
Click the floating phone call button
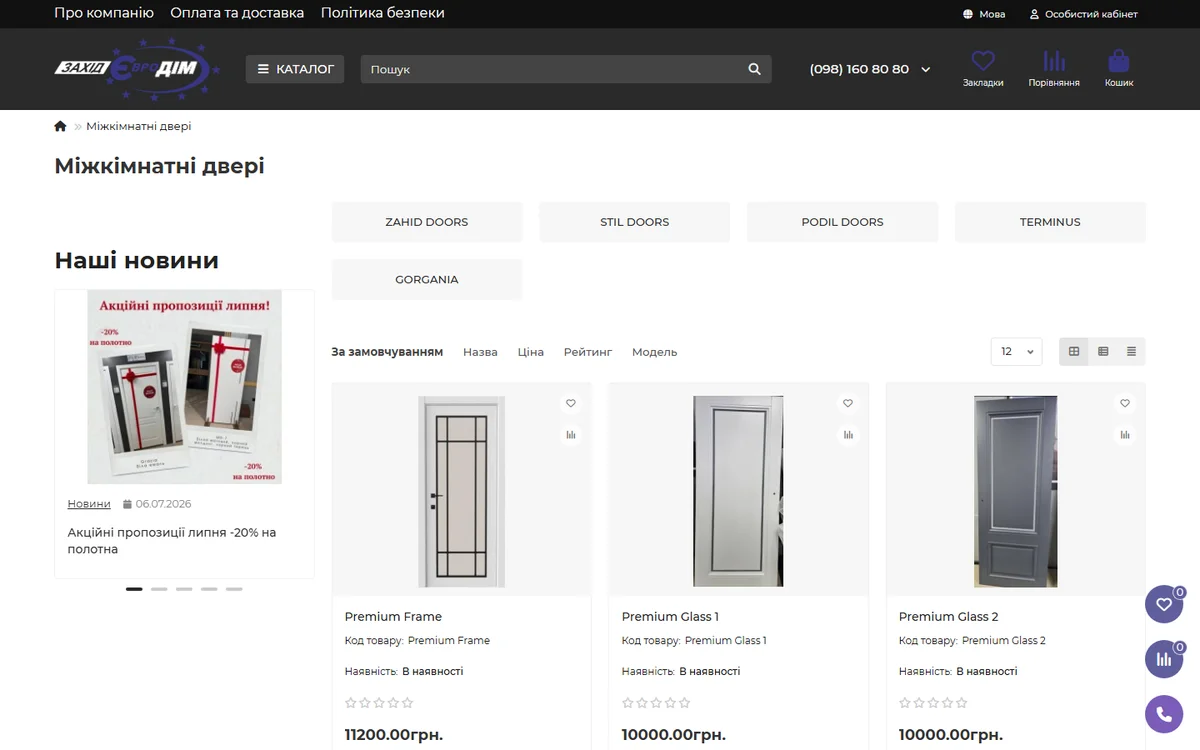[1164, 714]
